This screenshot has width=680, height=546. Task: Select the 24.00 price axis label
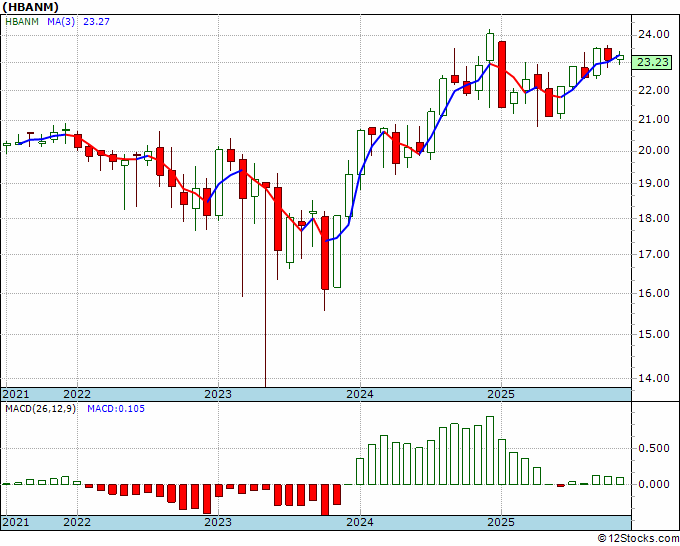654,34
